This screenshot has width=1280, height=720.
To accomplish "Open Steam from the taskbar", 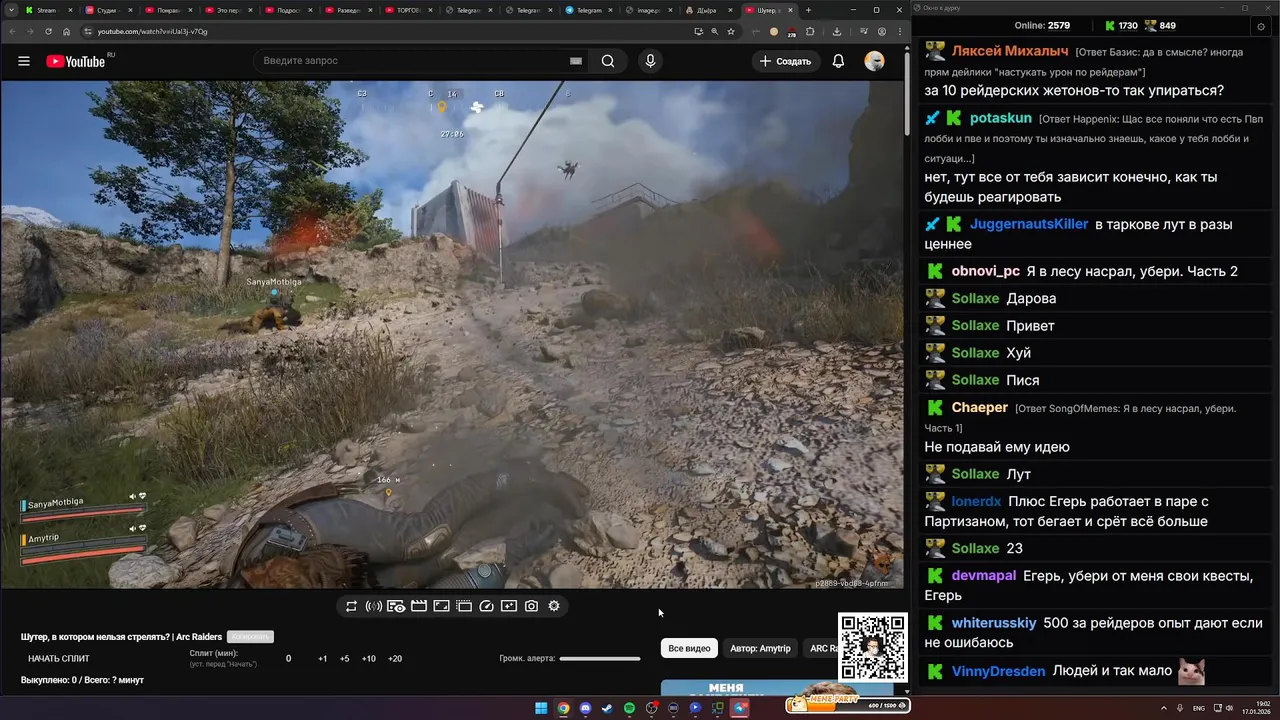I will pos(607,708).
